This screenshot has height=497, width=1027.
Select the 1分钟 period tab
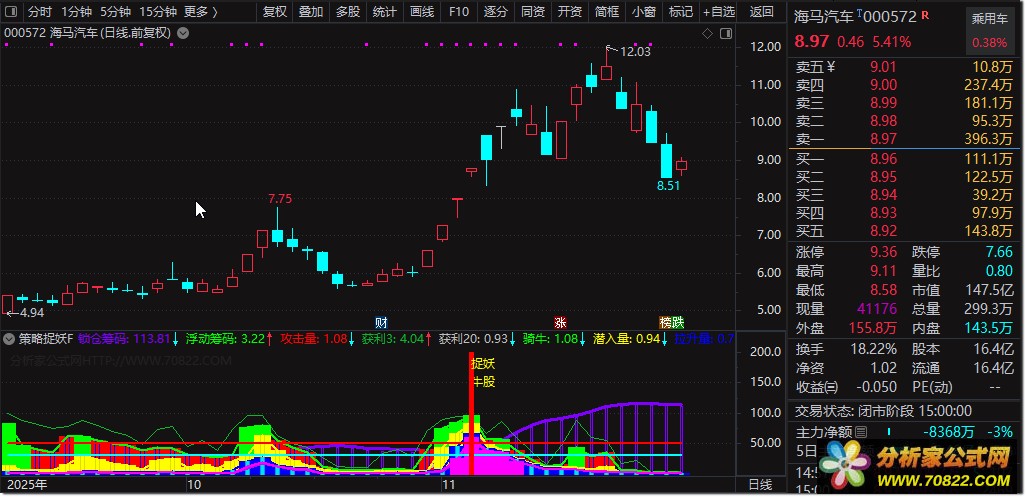(x=76, y=12)
